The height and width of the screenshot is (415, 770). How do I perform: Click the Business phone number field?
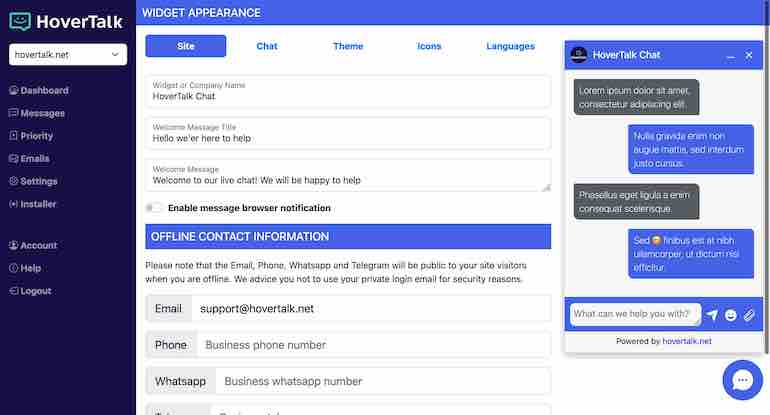372,345
